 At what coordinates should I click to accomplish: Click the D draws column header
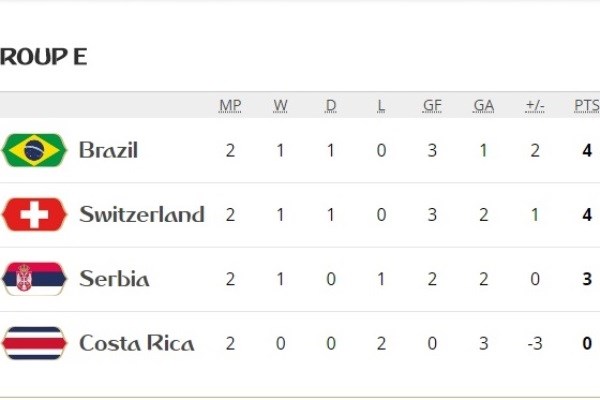click(x=331, y=106)
